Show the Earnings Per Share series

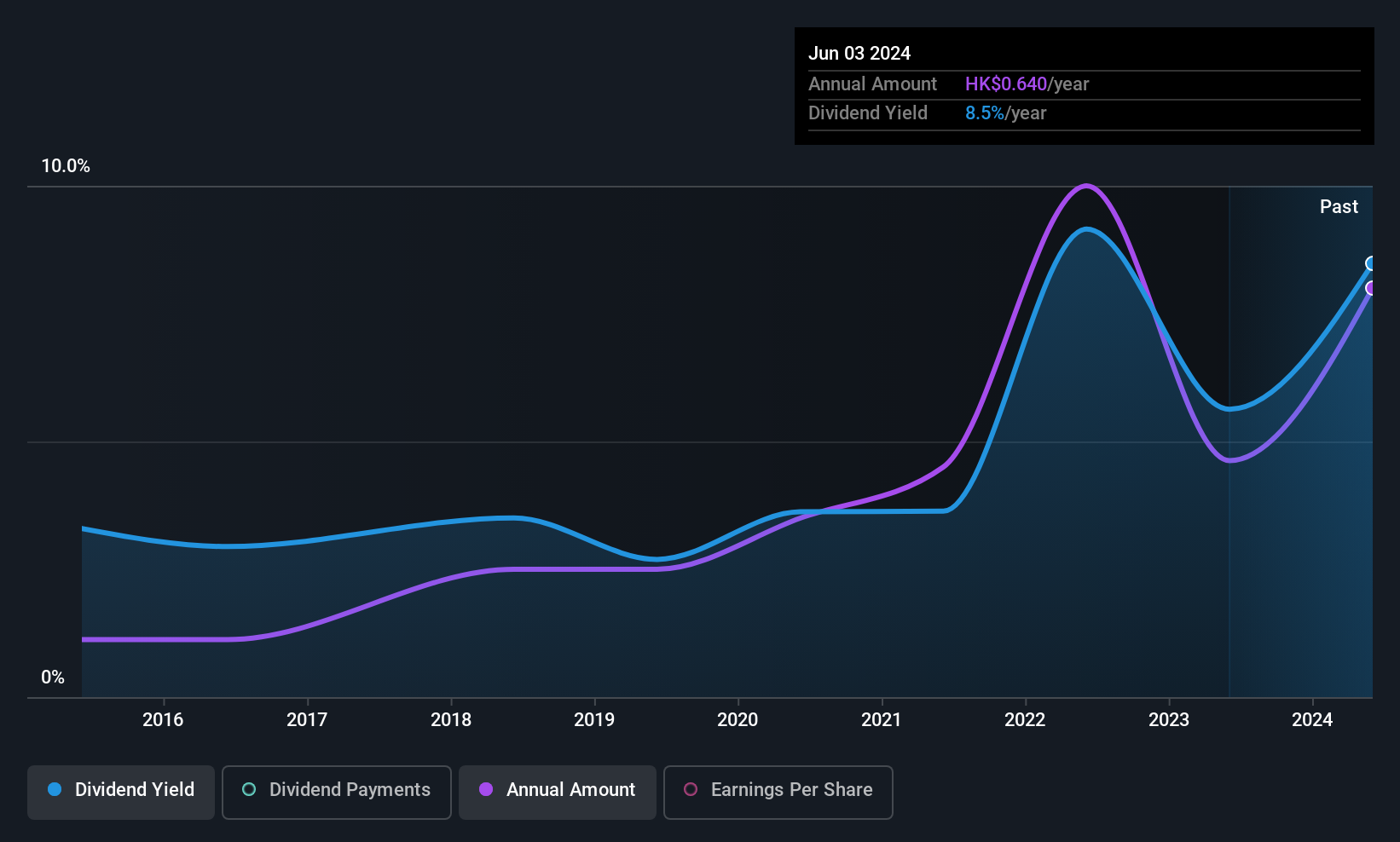pos(778,792)
